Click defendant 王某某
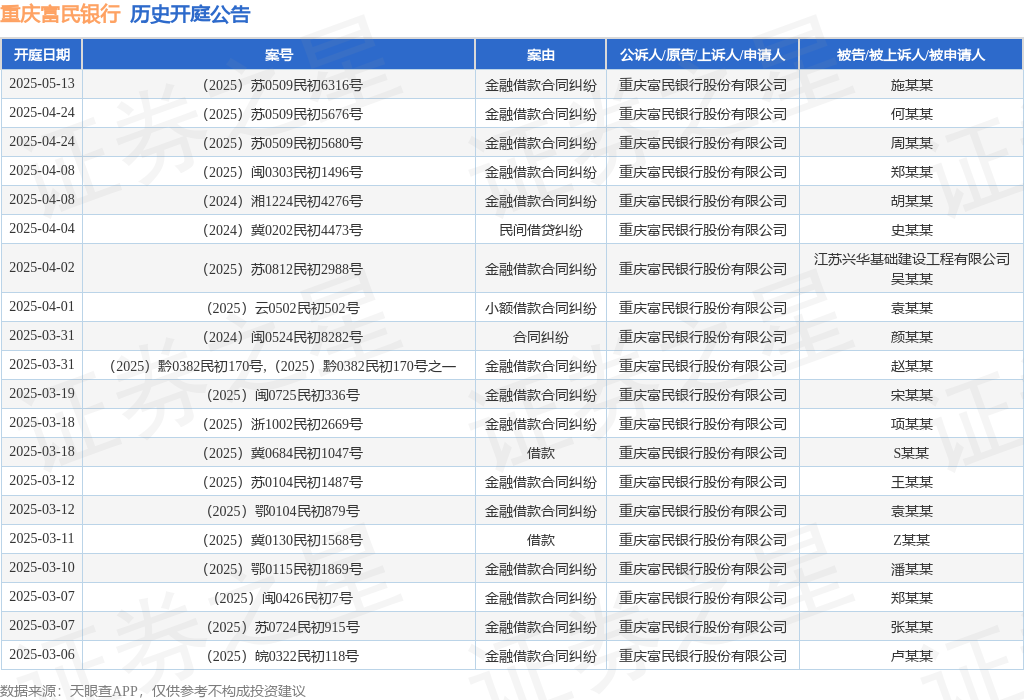1024x700 pixels. [912, 482]
